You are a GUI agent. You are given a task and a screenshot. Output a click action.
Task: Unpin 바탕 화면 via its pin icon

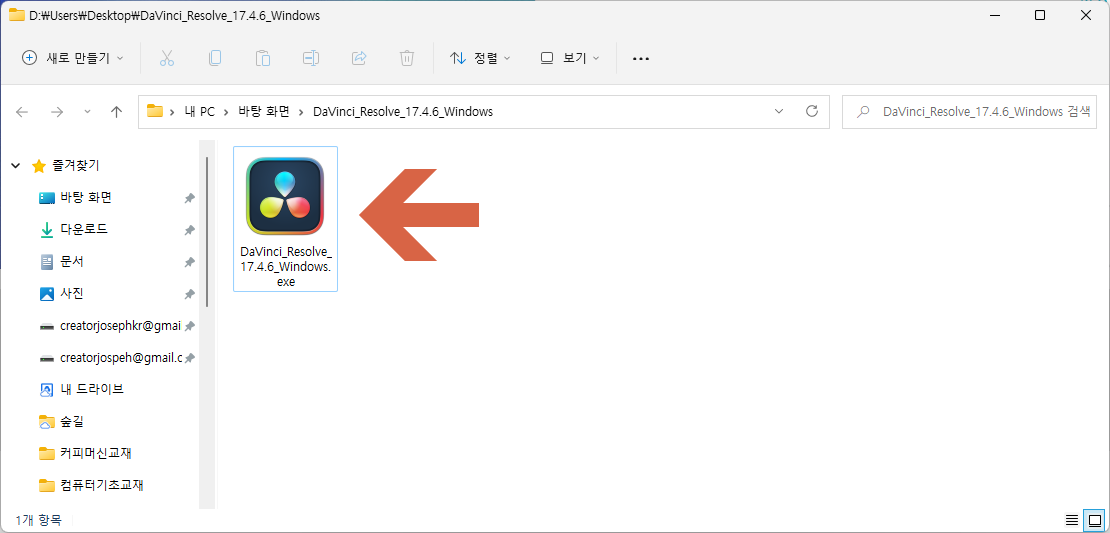pyautogui.click(x=190, y=198)
